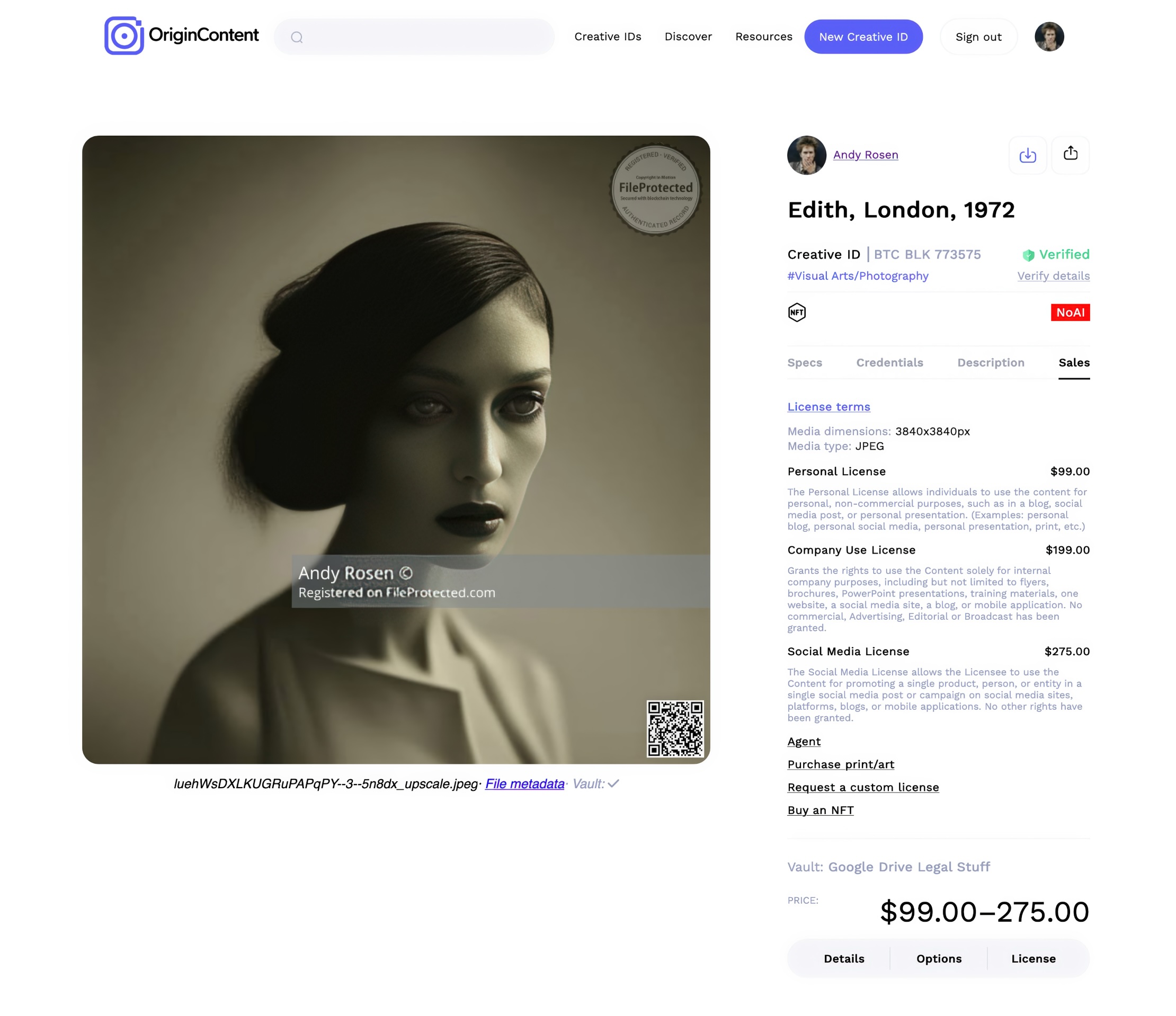Click Verify details link

[x=1054, y=276]
